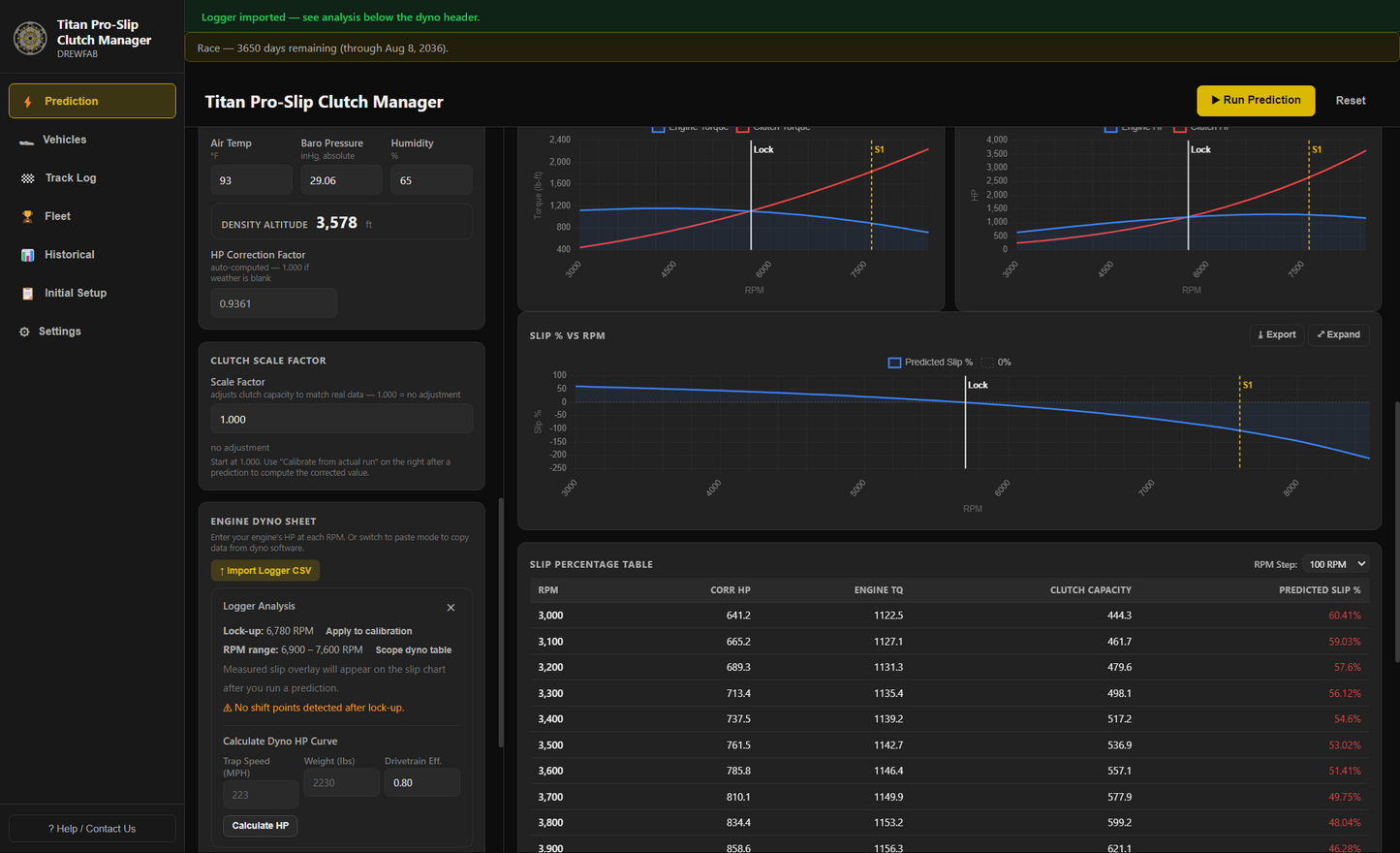This screenshot has height=853, width=1400.
Task: Click the 3,800 RPM row label
Action: (550, 823)
